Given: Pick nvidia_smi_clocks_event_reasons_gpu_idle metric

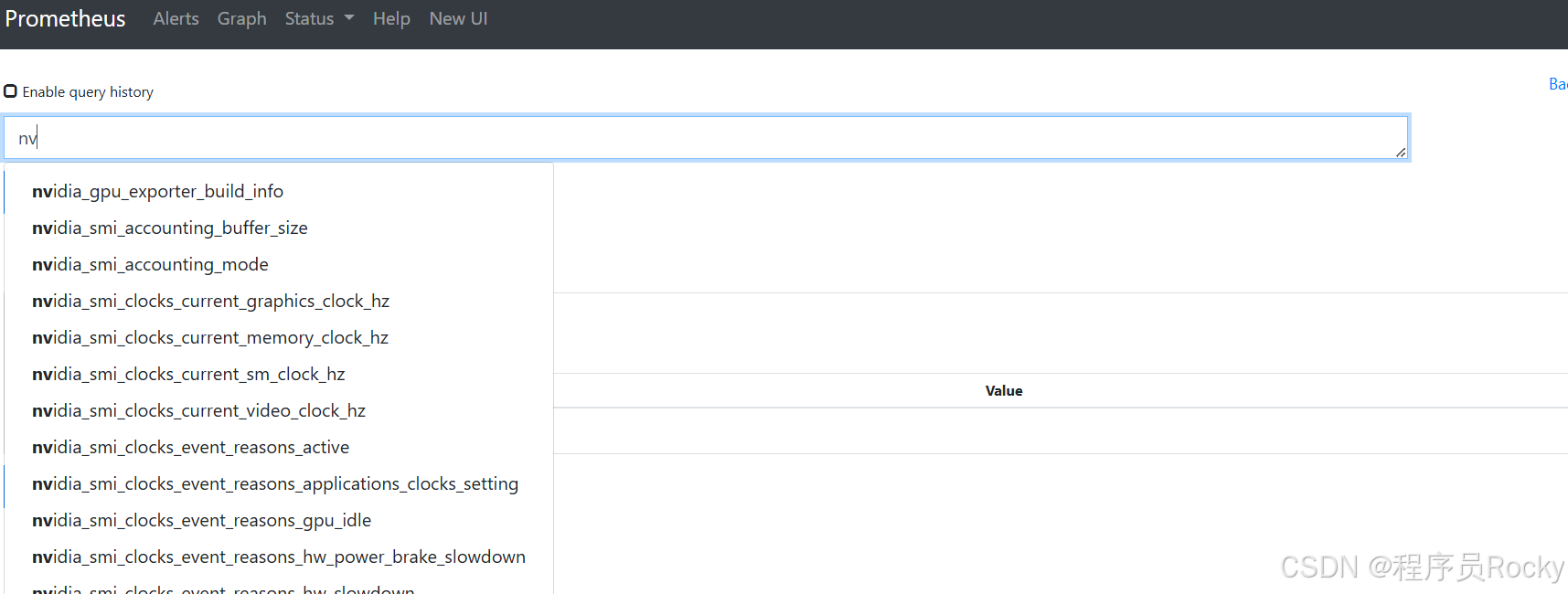Looking at the screenshot, I should (201, 520).
